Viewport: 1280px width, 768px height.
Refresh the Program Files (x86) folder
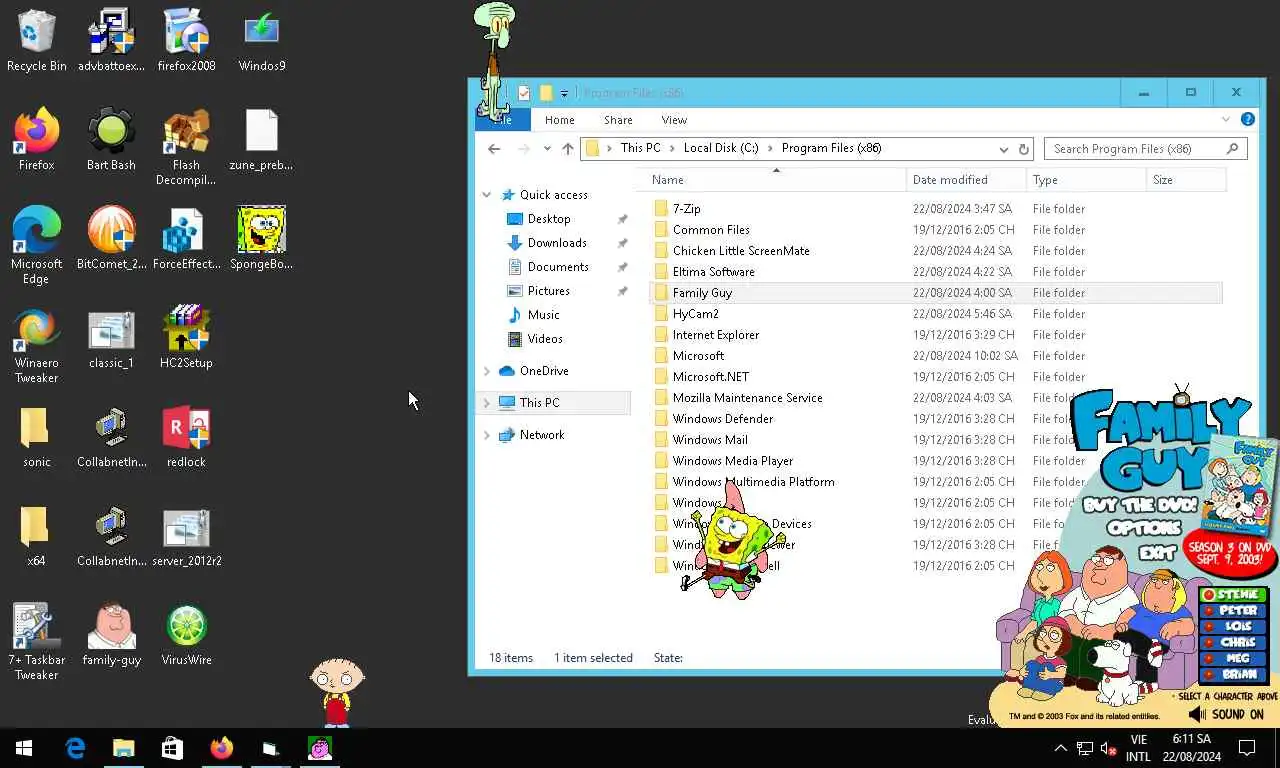(1024, 149)
